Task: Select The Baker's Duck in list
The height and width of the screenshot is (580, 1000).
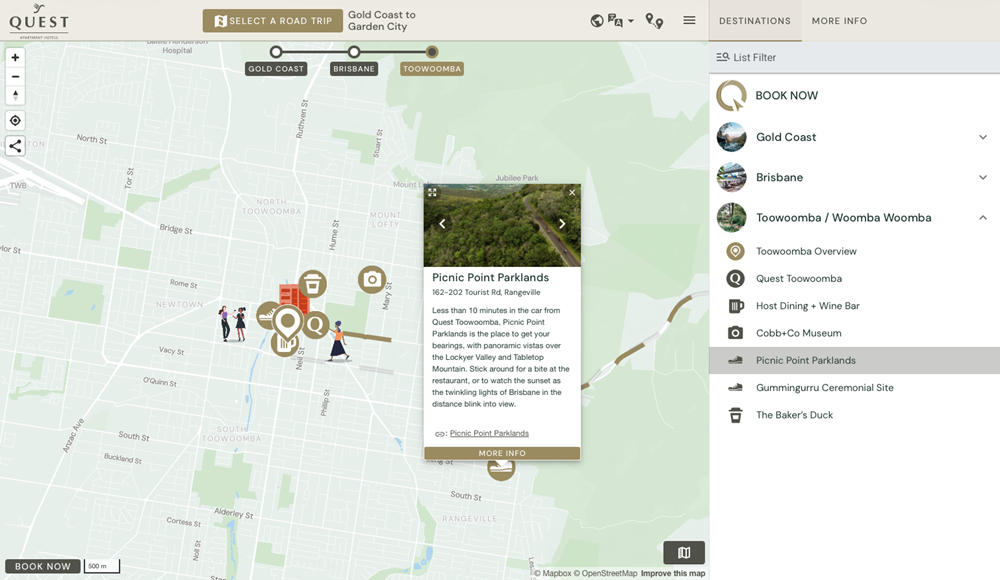Action: click(855, 415)
